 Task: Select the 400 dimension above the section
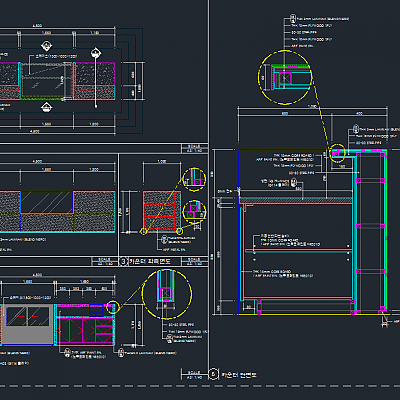pos(359,113)
